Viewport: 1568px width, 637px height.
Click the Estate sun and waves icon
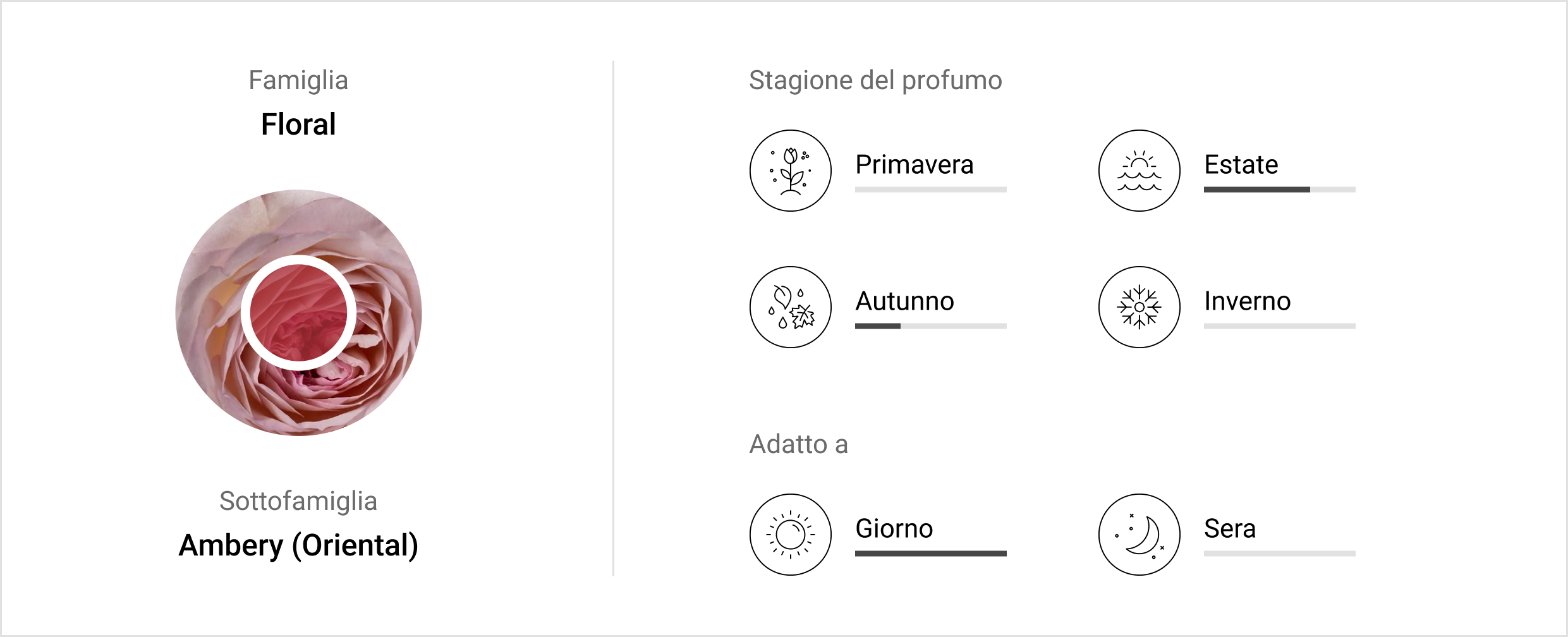[1139, 171]
